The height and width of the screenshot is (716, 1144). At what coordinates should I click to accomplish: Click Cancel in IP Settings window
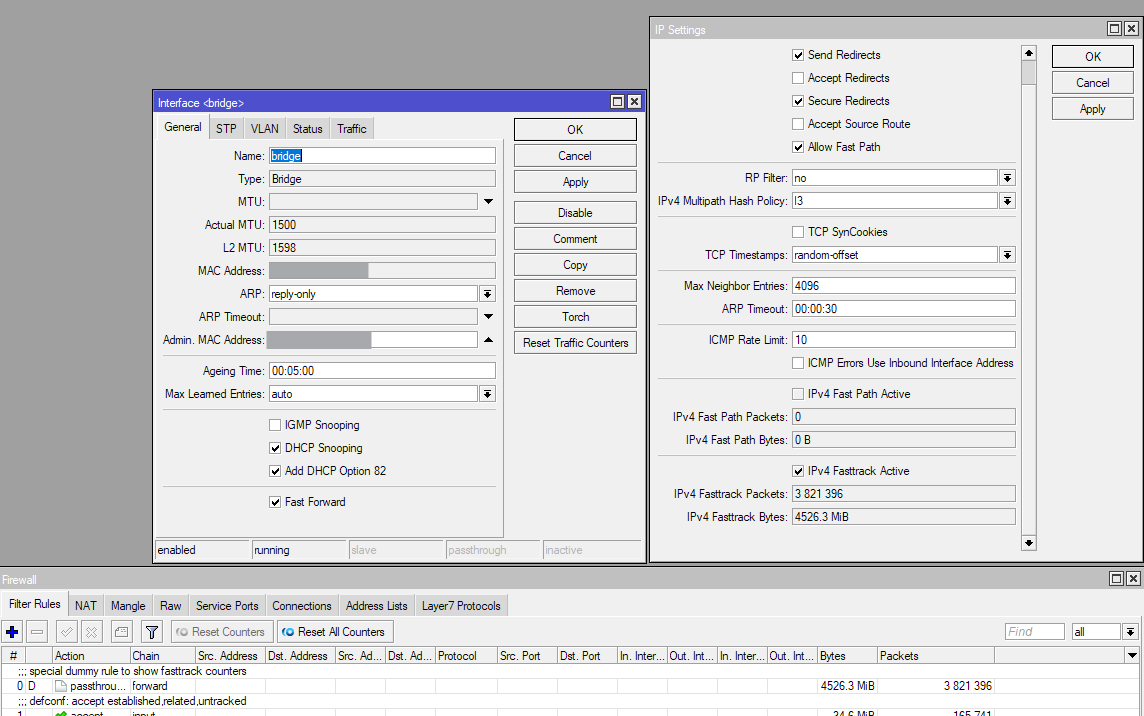1093,82
